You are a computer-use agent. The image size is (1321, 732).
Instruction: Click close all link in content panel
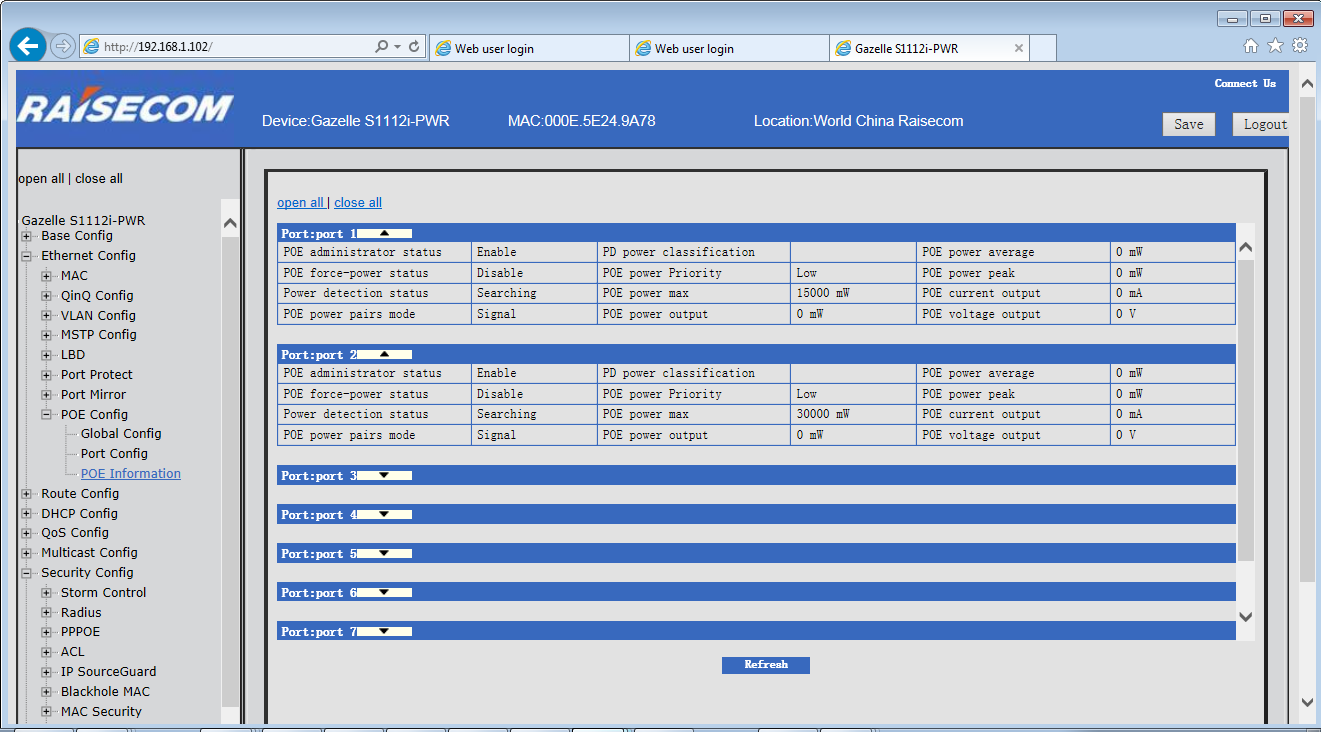pos(358,203)
